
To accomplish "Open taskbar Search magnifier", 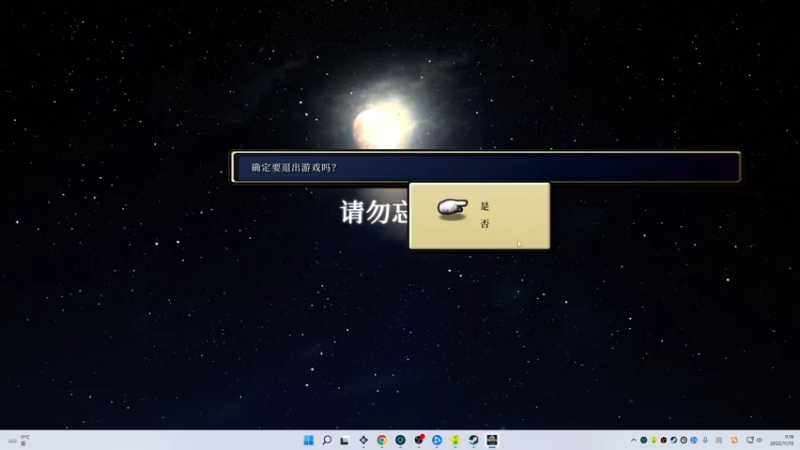I will 327,440.
